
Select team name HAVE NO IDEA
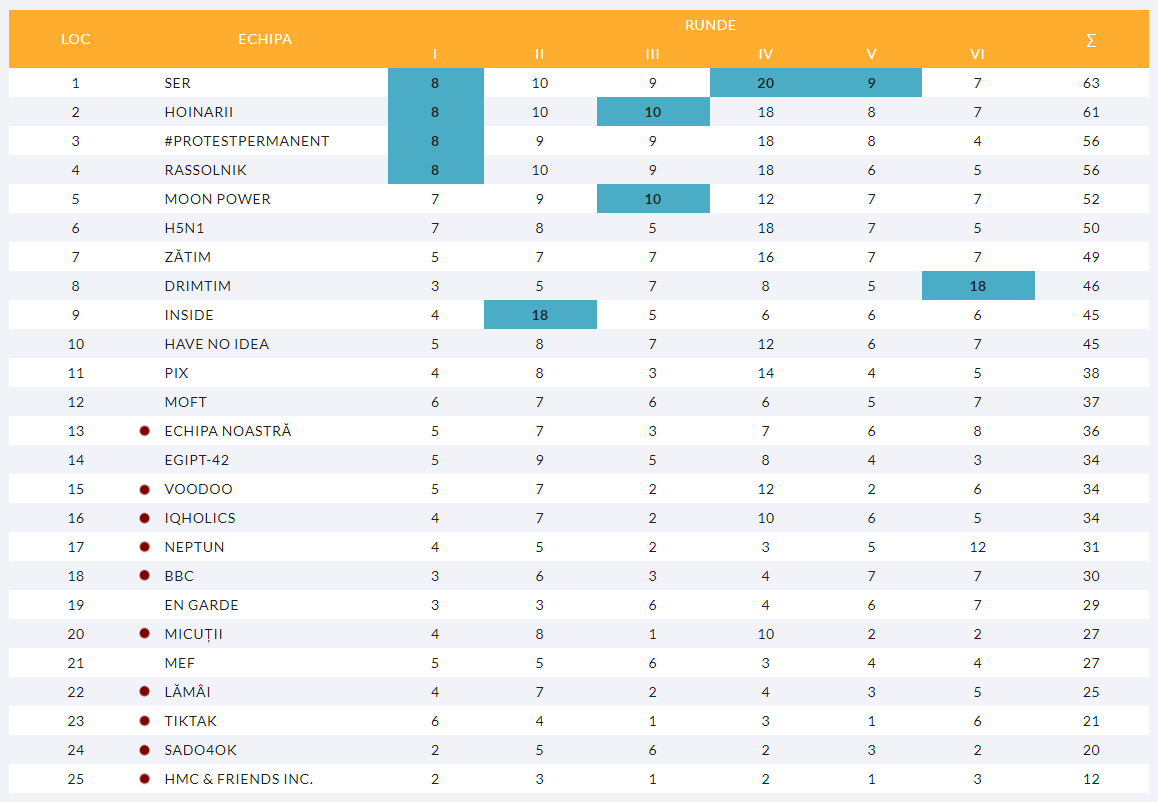click(216, 344)
